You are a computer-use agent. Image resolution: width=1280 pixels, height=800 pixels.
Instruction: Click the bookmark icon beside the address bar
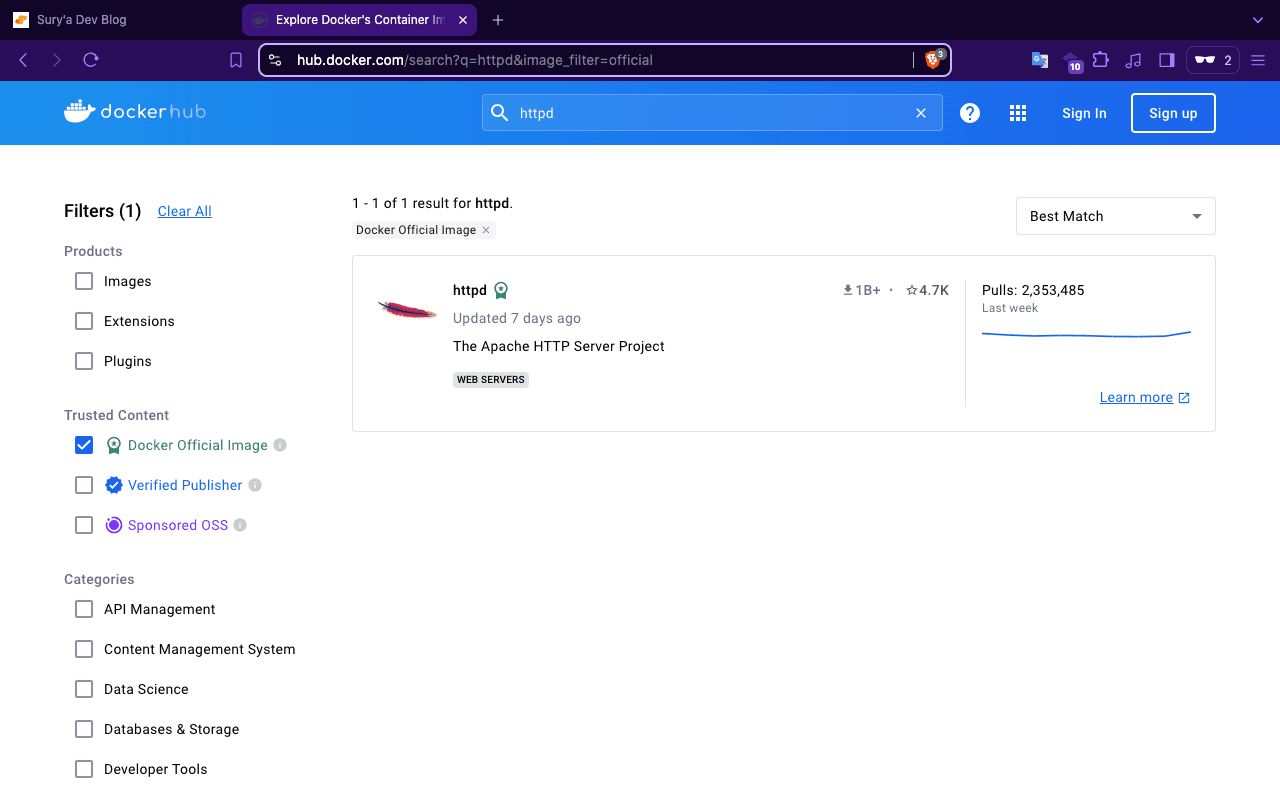(236, 60)
